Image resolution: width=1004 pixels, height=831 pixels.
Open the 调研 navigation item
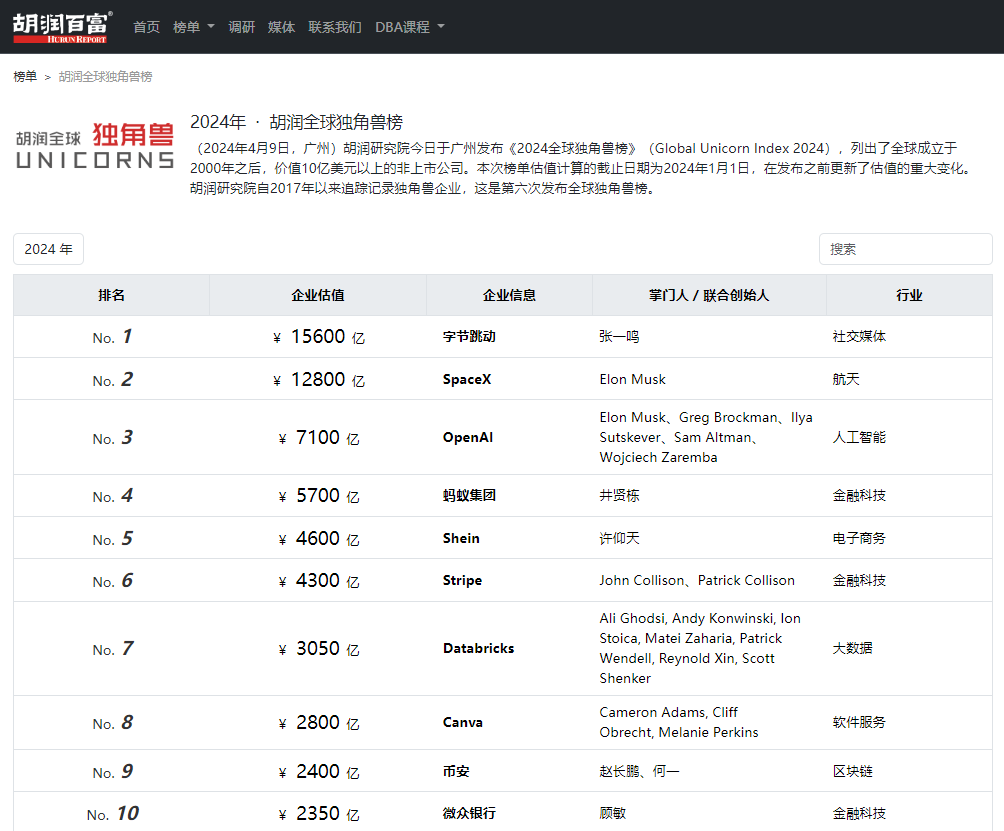coord(241,27)
